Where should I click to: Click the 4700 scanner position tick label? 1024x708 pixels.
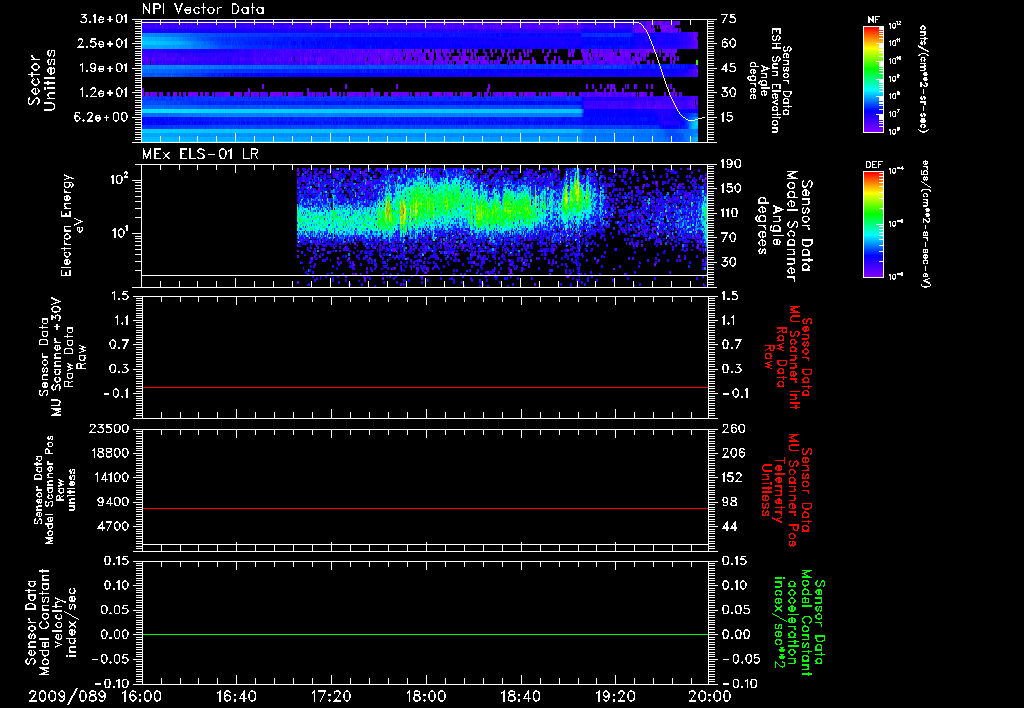pyautogui.click(x=112, y=526)
